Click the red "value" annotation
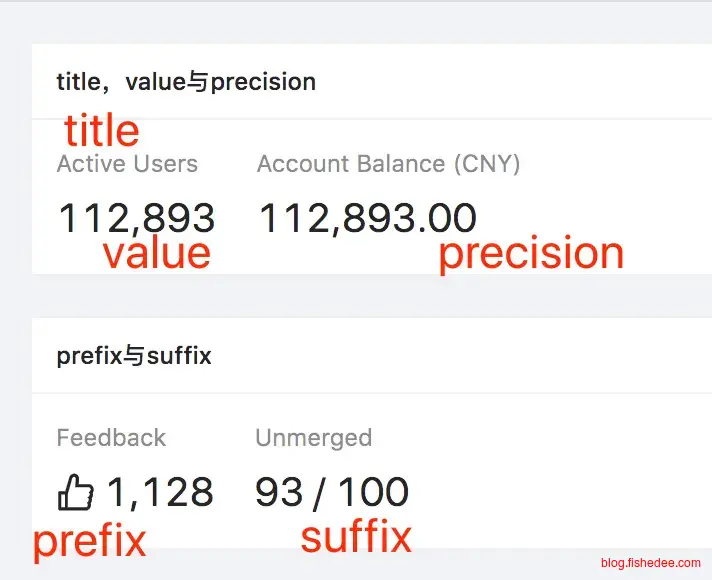This screenshot has width=712, height=580. coord(156,253)
